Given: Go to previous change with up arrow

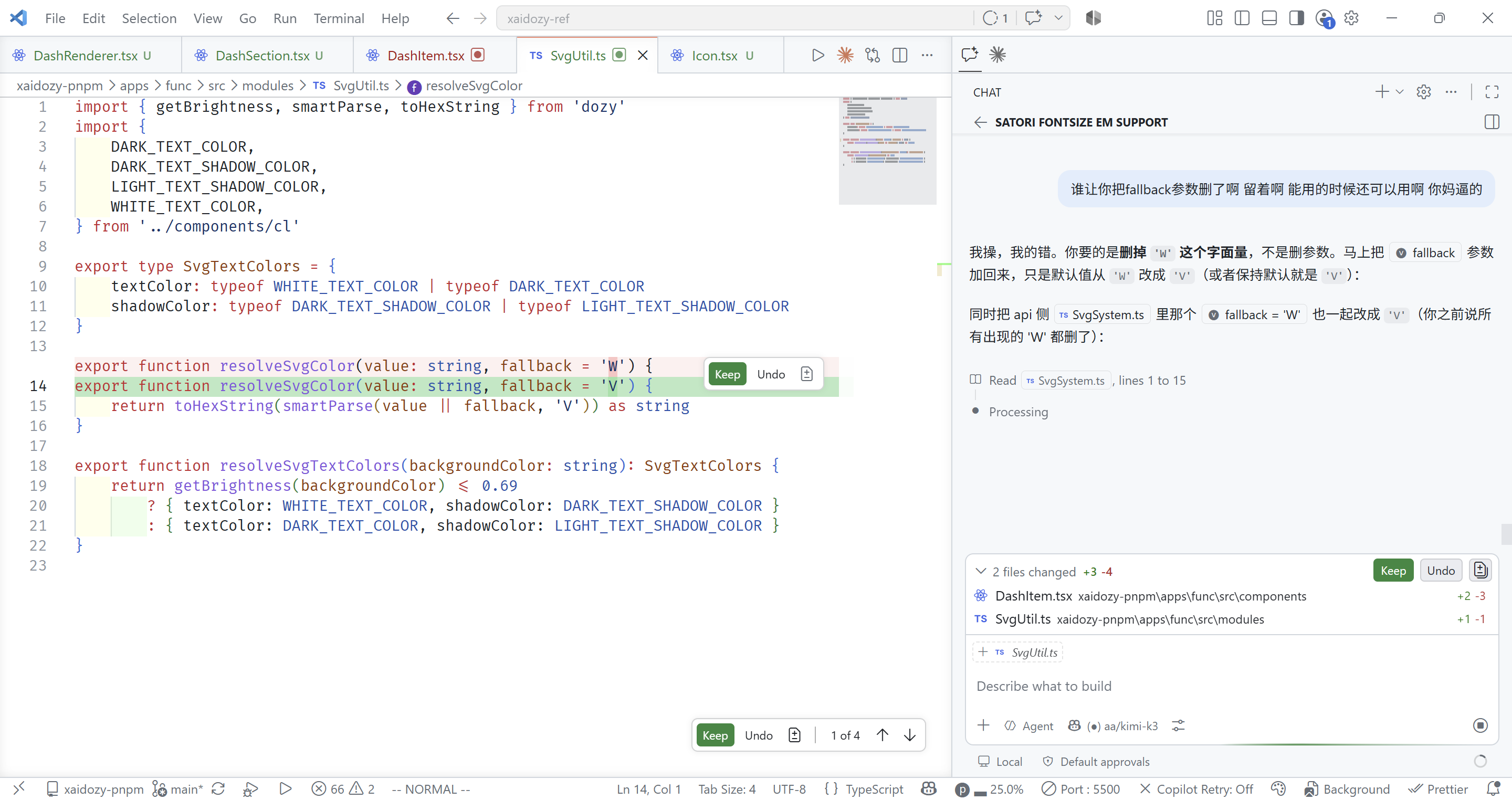Looking at the screenshot, I should coord(882,735).
